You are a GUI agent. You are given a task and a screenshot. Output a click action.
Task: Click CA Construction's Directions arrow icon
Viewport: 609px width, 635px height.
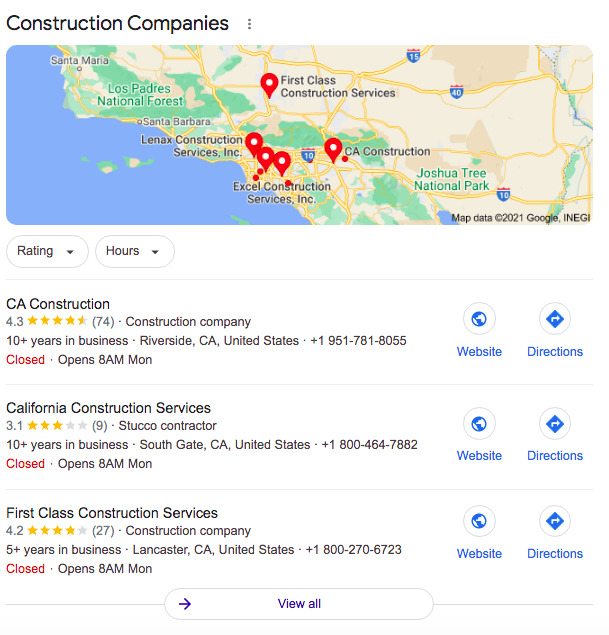(x=555, y=319)
